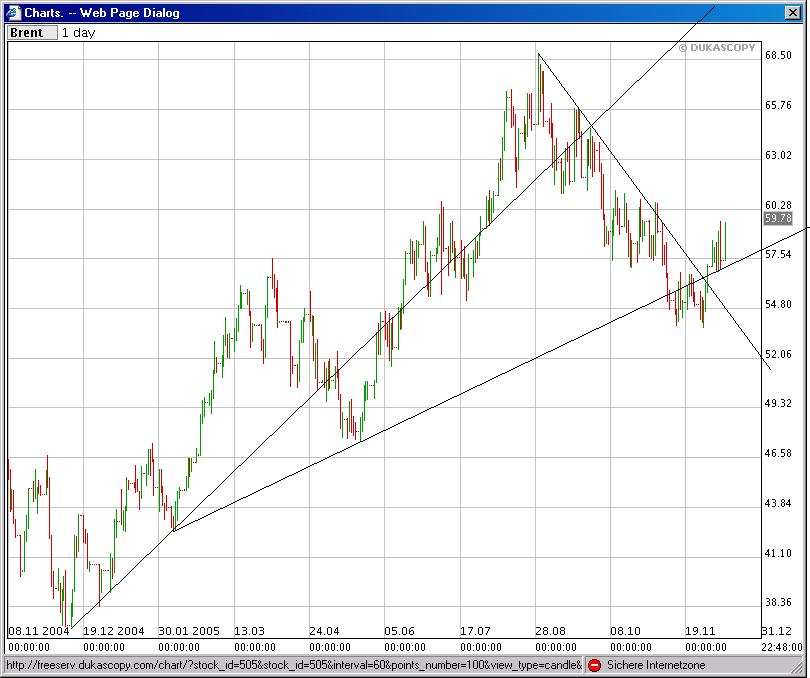810x678 pixels.
Task: Click the 24.04 date axis label
Action: 324,631
